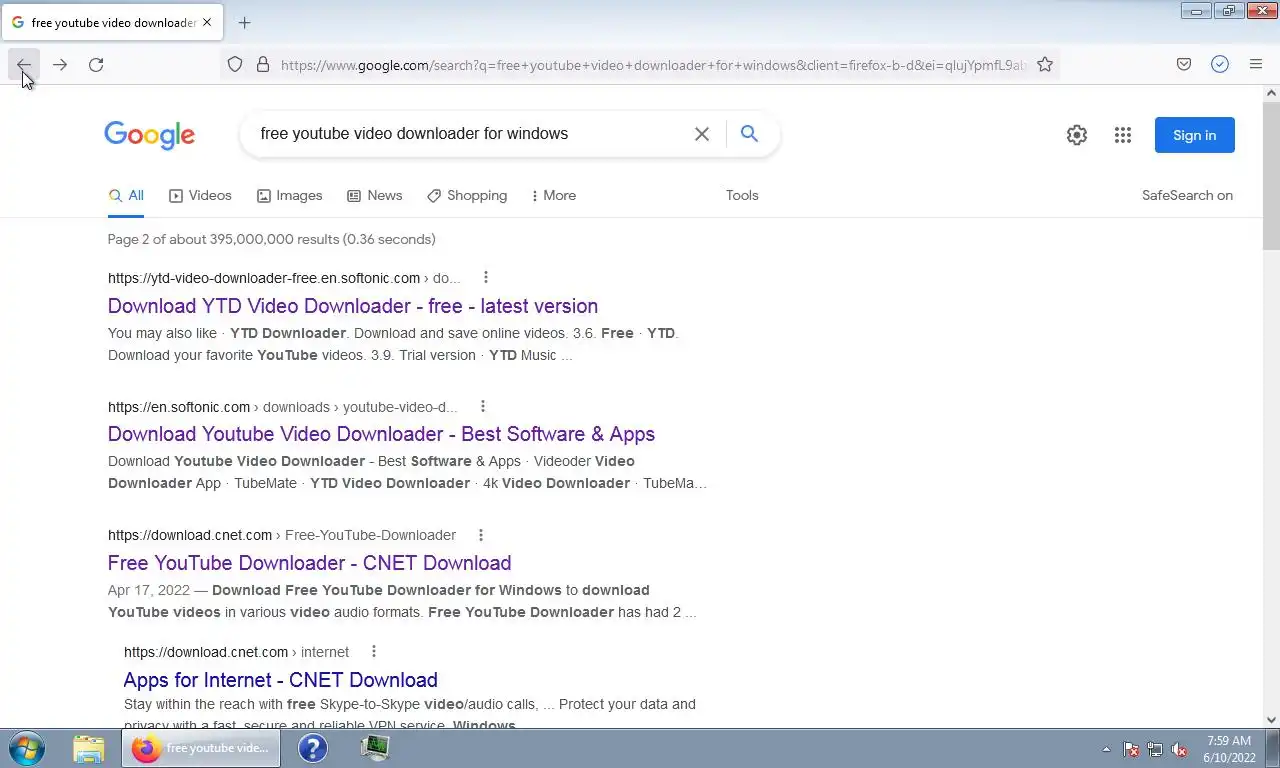Image resolution: width=1280 pixels, height=768 pixels.
Task: Click the ytd-video-downloader-free.en.softonic.com URL text
Action: (264, 278)
